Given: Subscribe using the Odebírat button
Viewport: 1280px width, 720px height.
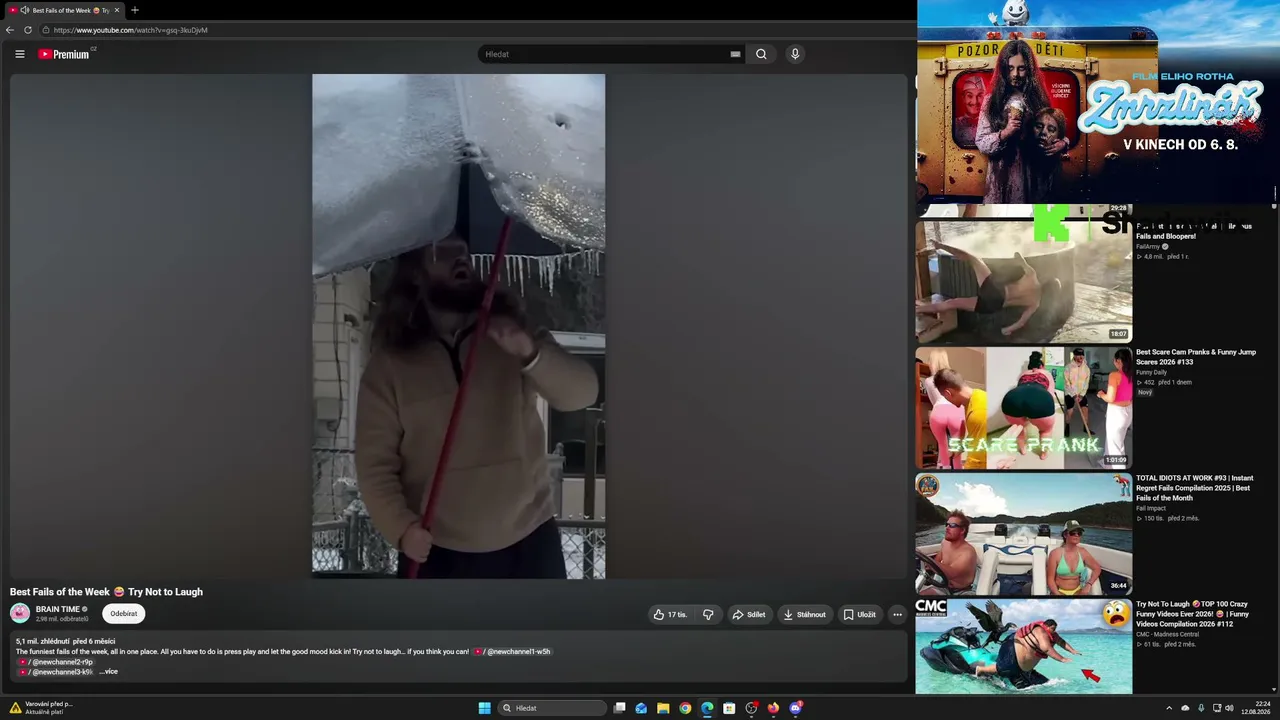Looking at the screenshot, I should [x=124, y=614].
